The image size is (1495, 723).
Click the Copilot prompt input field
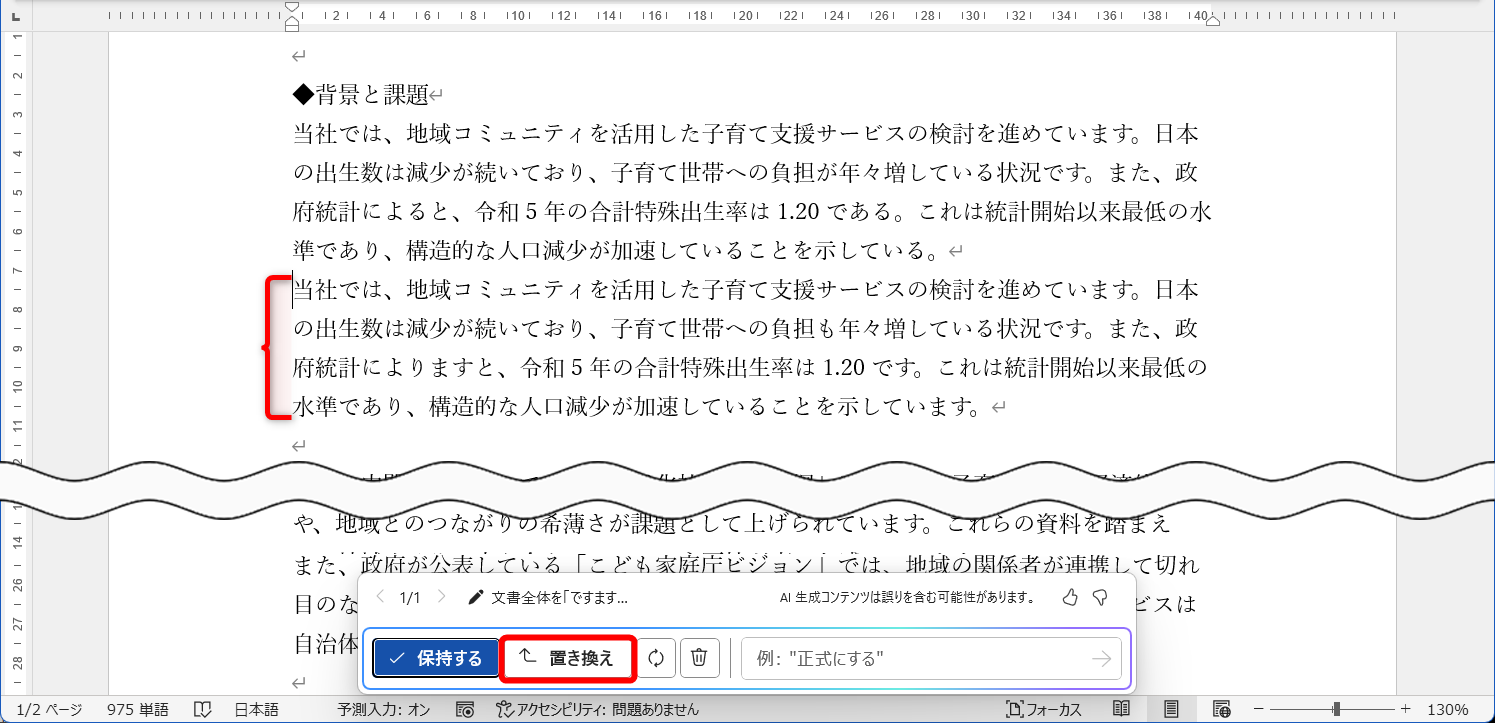click(920, 657)
